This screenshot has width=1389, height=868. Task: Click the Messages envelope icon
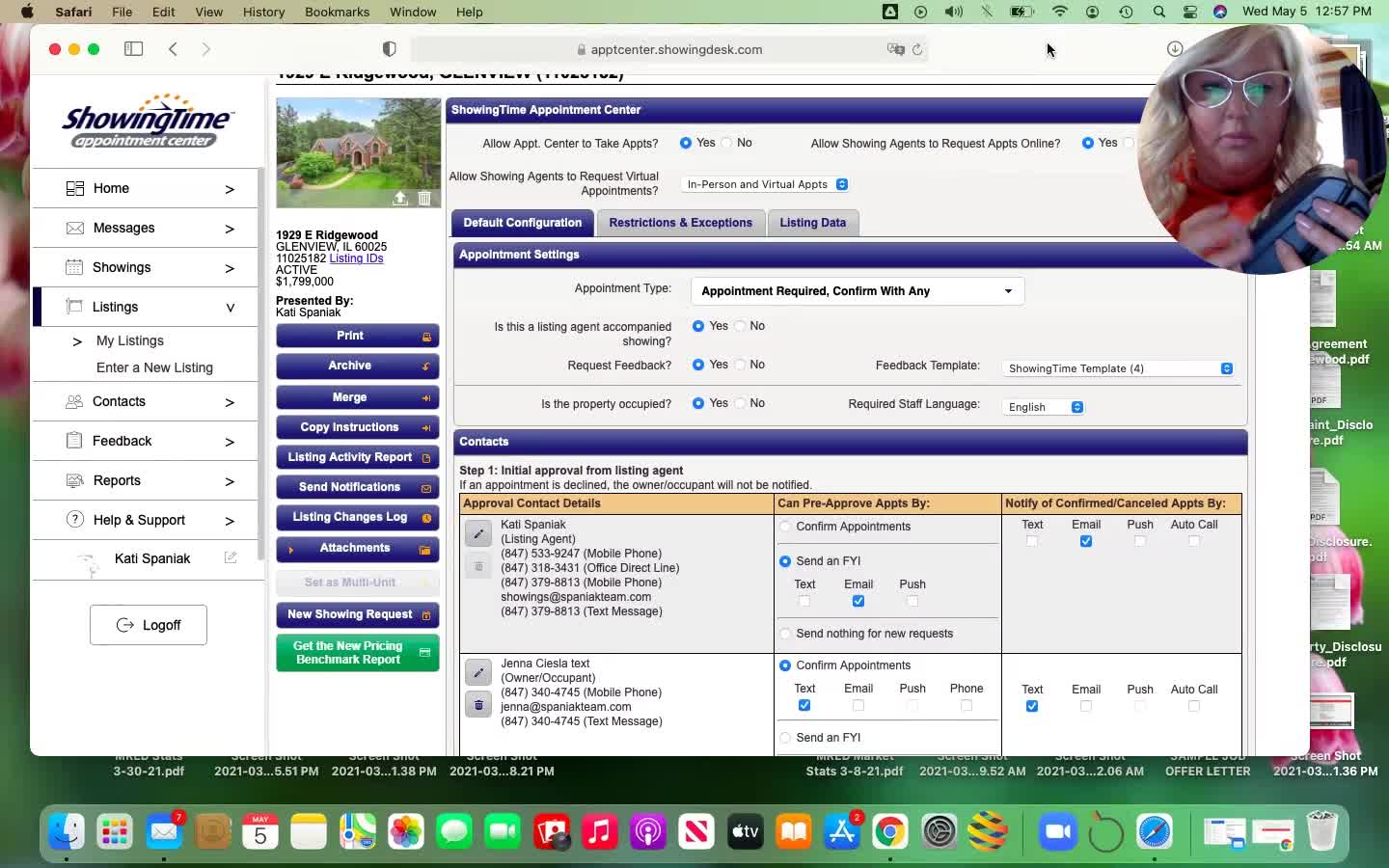pos(74,228)
